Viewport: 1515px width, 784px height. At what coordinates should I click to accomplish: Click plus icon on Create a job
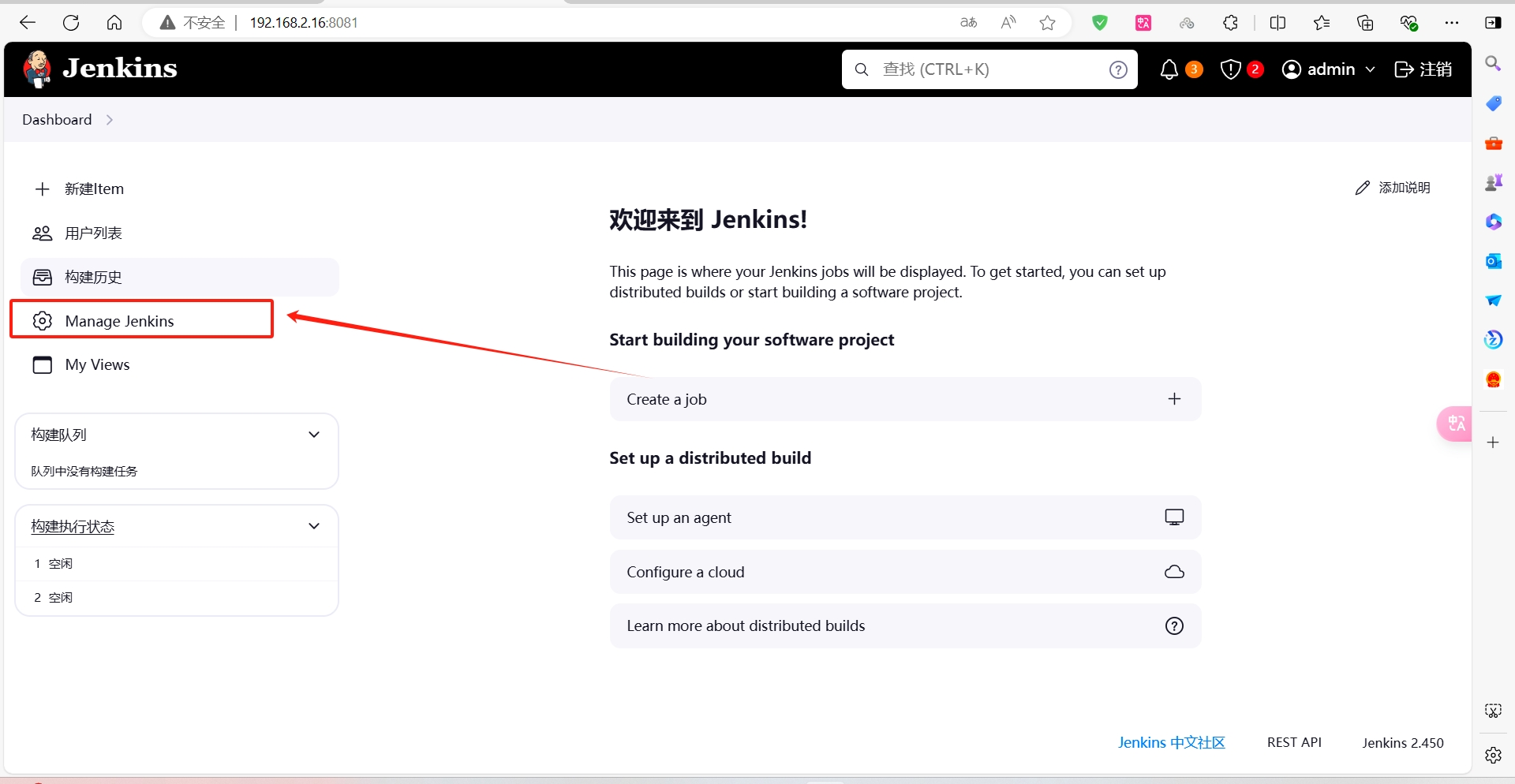coord(1175,399)
